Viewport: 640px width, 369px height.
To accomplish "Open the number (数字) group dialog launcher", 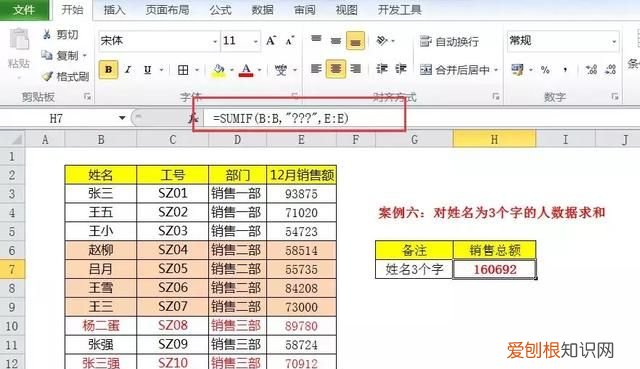I will point(615,97).
